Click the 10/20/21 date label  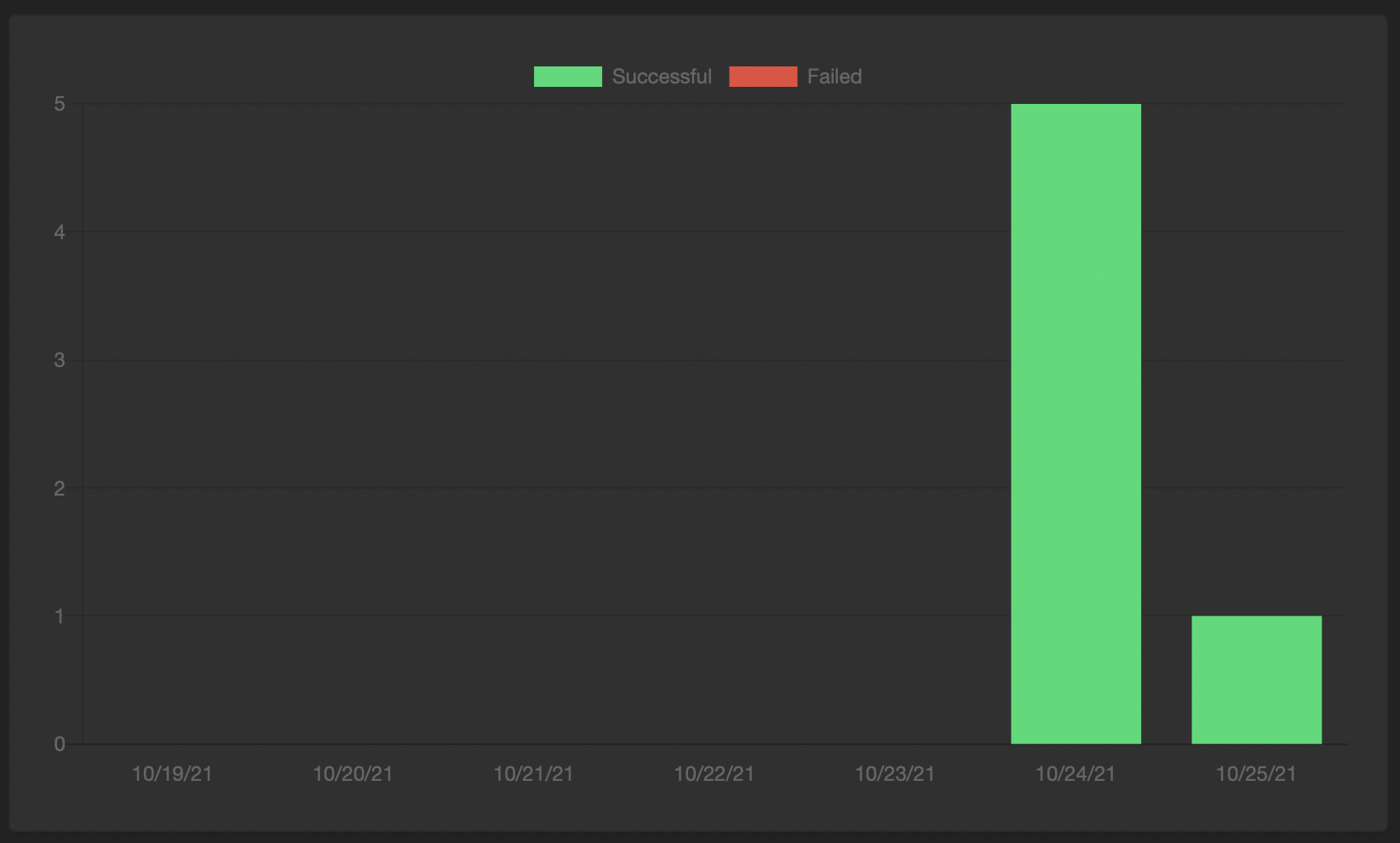pos(353,774)
